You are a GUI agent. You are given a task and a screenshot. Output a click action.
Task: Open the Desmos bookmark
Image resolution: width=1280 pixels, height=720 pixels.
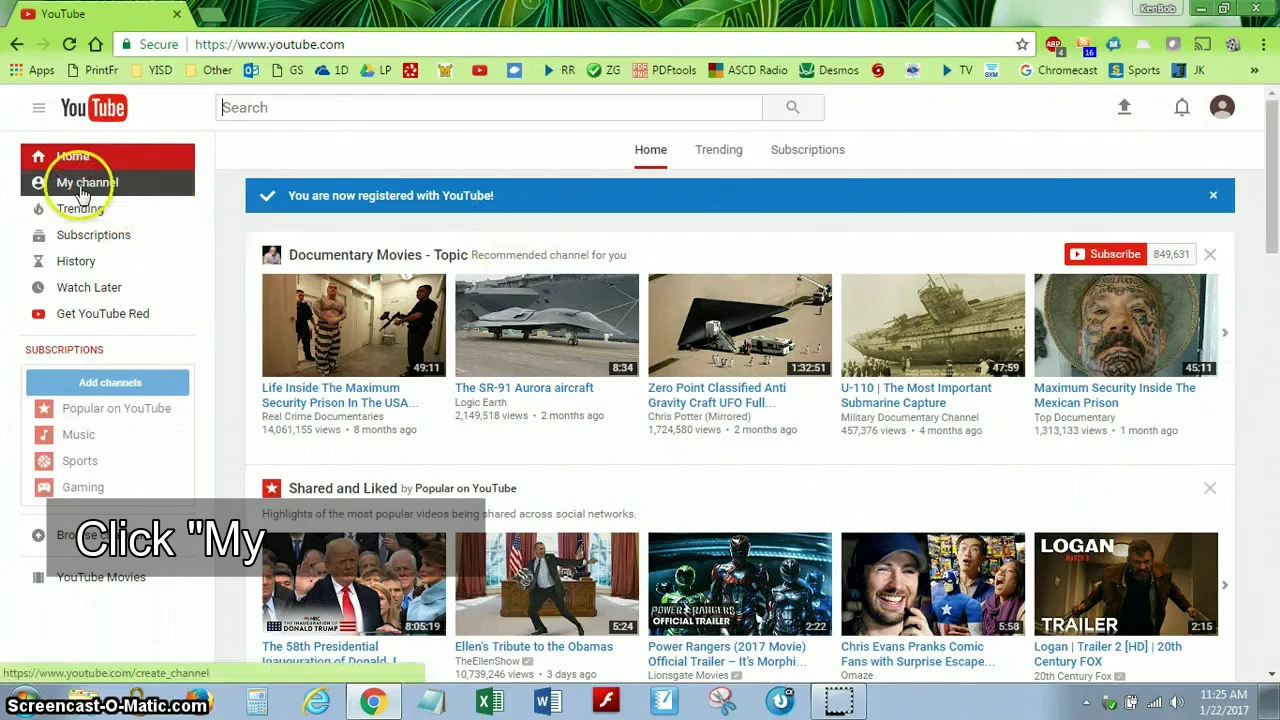coord(829,70)
